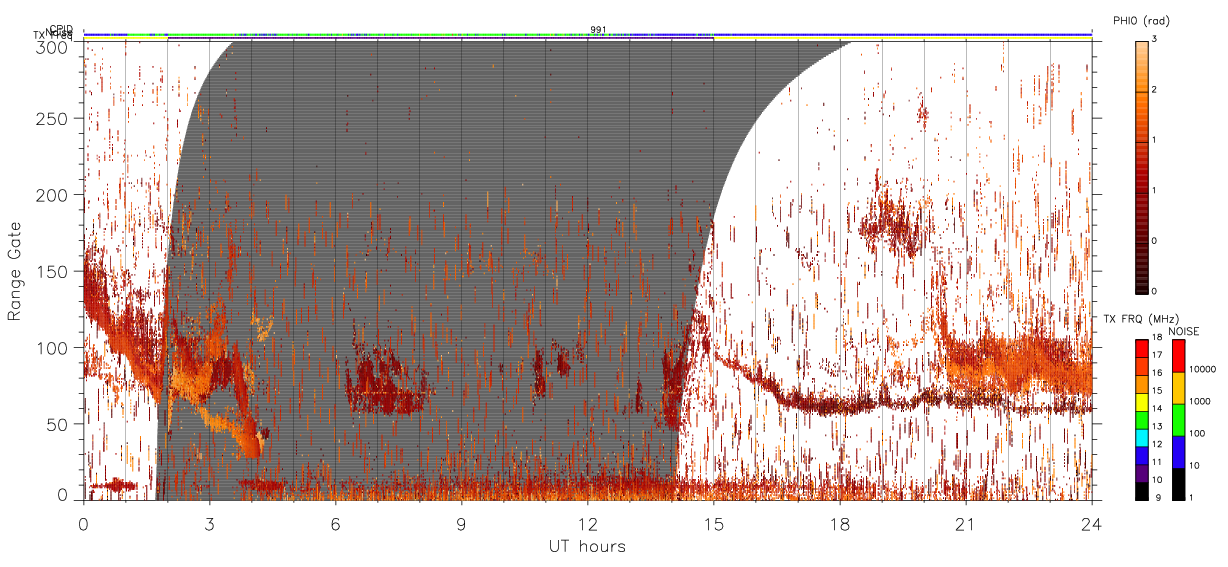Viewport: 1228px width, 567px height.
Task: Click the green swatch in TX FRQ legend
Action: point(1141,420)
